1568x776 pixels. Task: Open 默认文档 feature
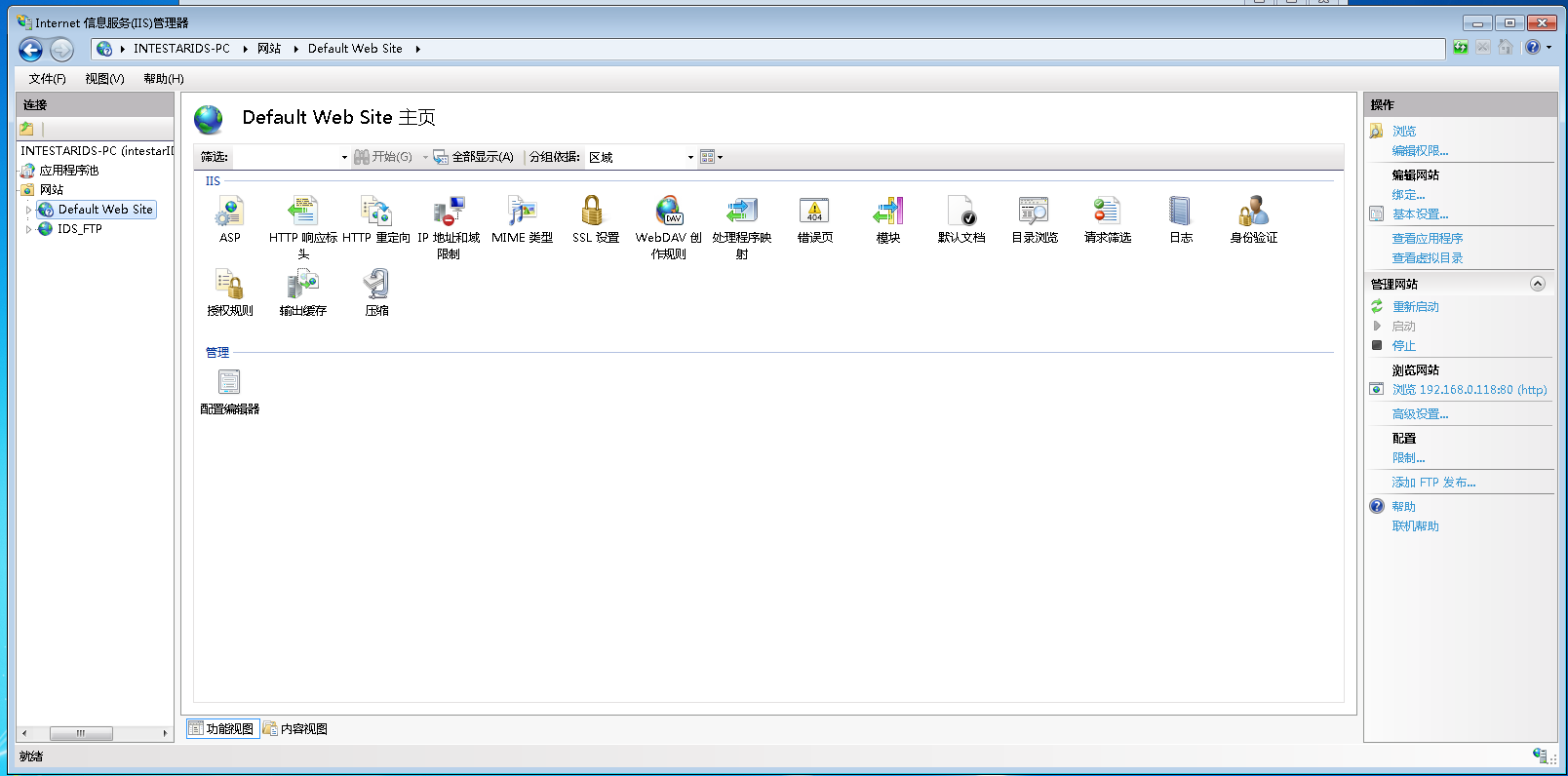click(x=961, y=219)
